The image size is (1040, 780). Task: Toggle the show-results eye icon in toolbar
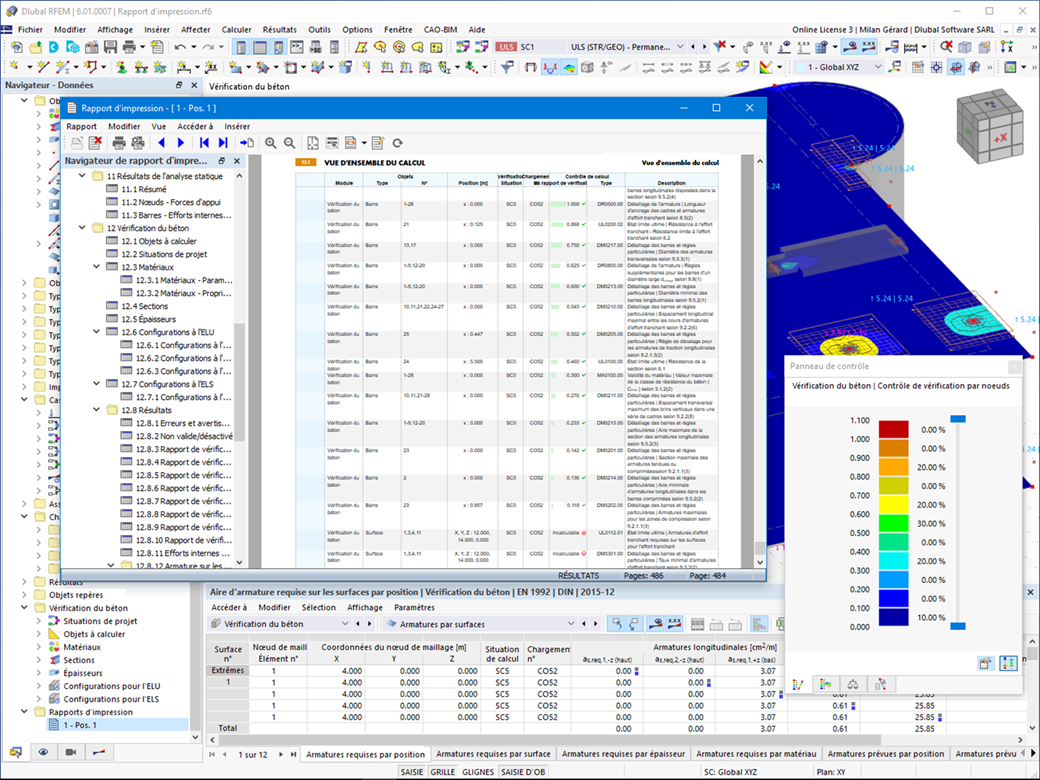(x=850, y=46)
